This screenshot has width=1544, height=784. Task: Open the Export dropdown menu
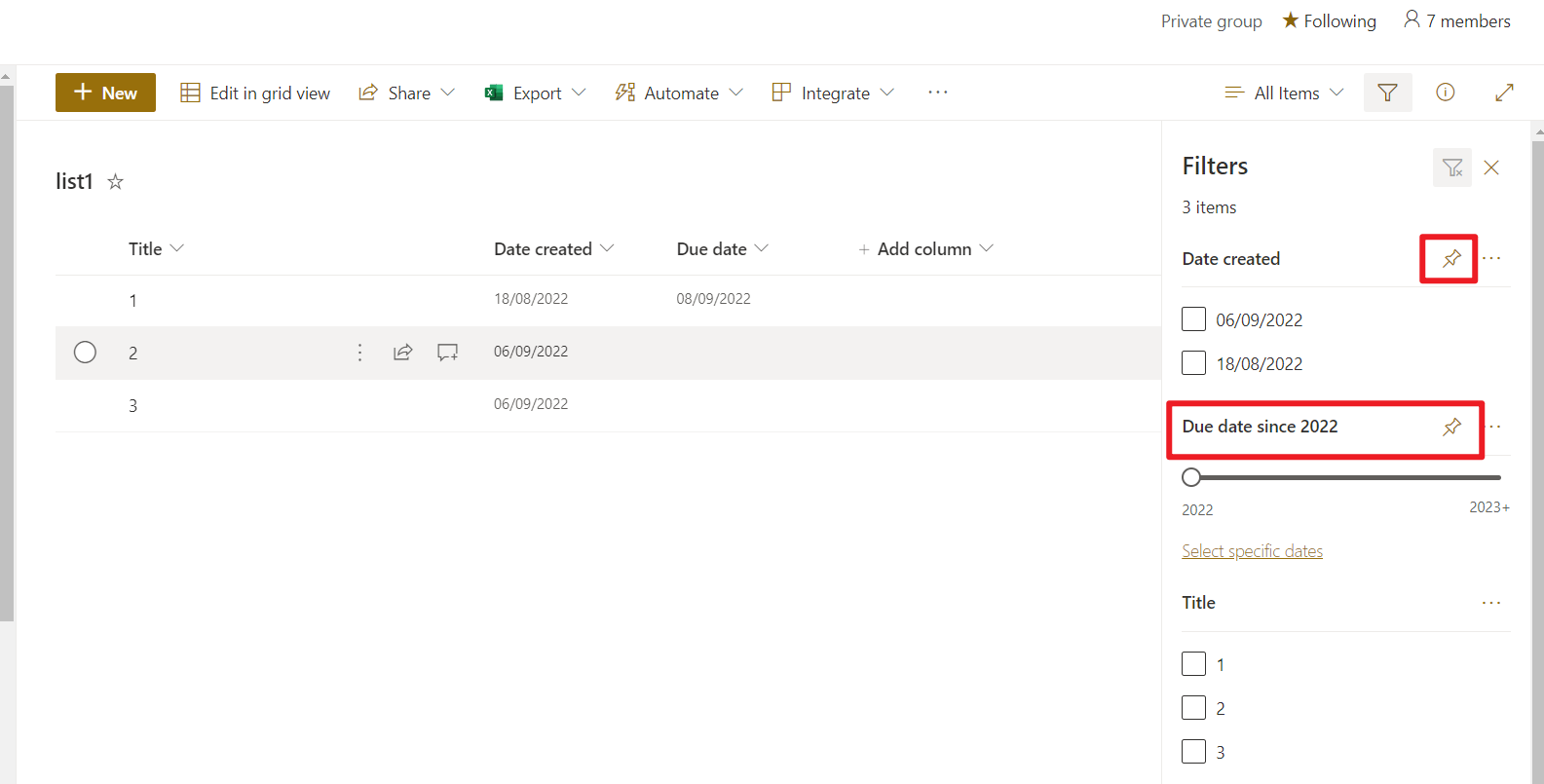coord(535,93)
